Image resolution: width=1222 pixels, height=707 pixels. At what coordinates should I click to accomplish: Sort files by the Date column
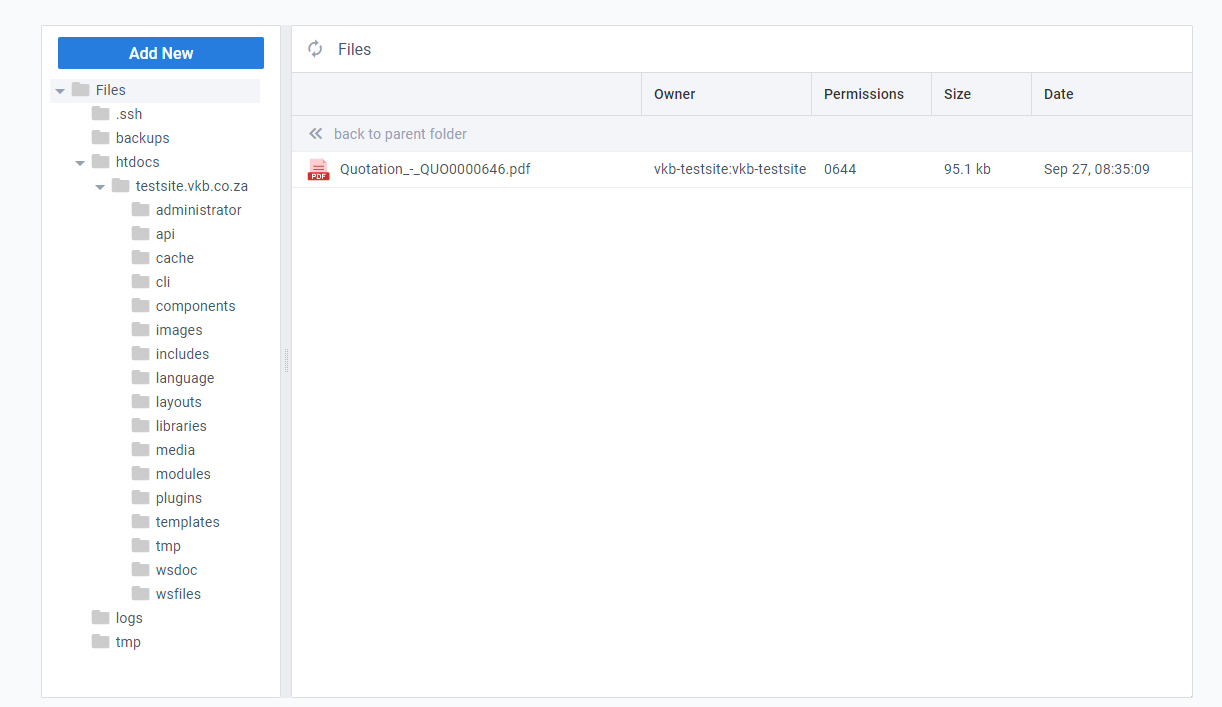tap(1058, 93)
